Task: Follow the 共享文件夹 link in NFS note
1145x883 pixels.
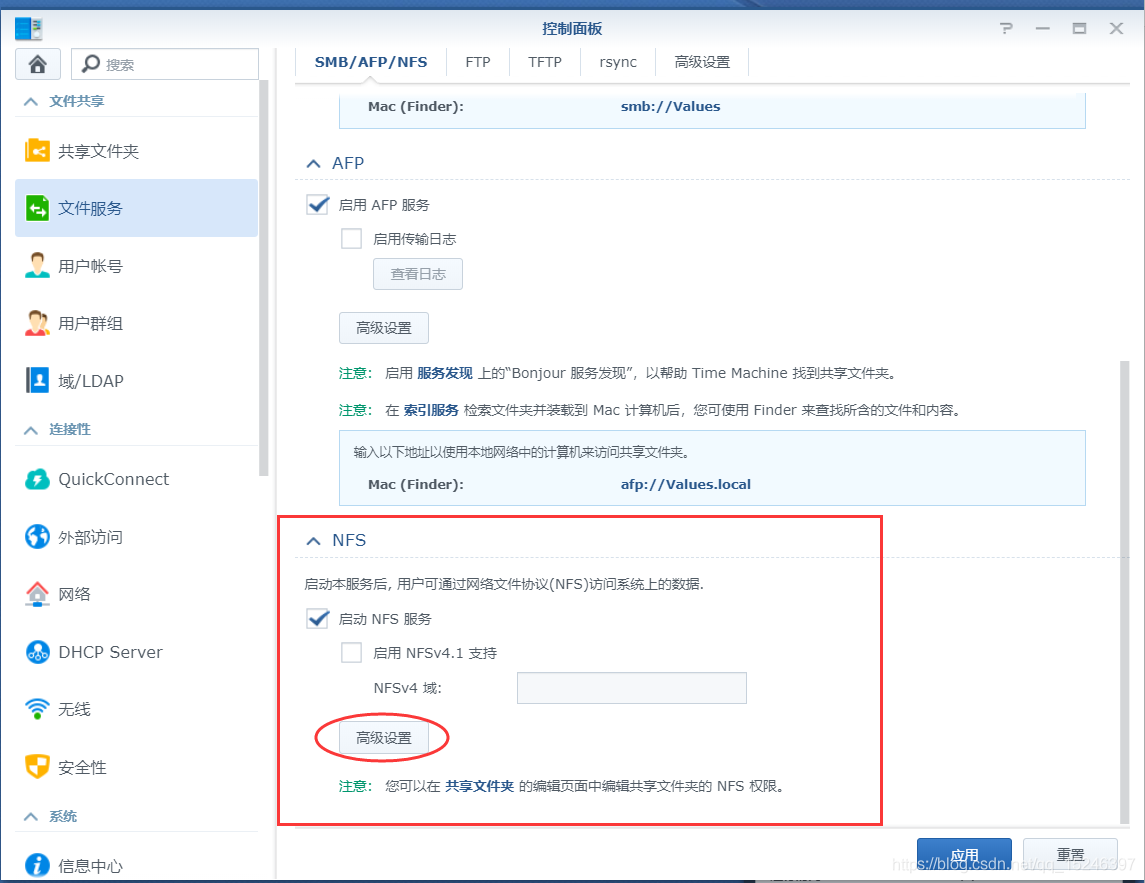Action: click(x=480, y=787)
